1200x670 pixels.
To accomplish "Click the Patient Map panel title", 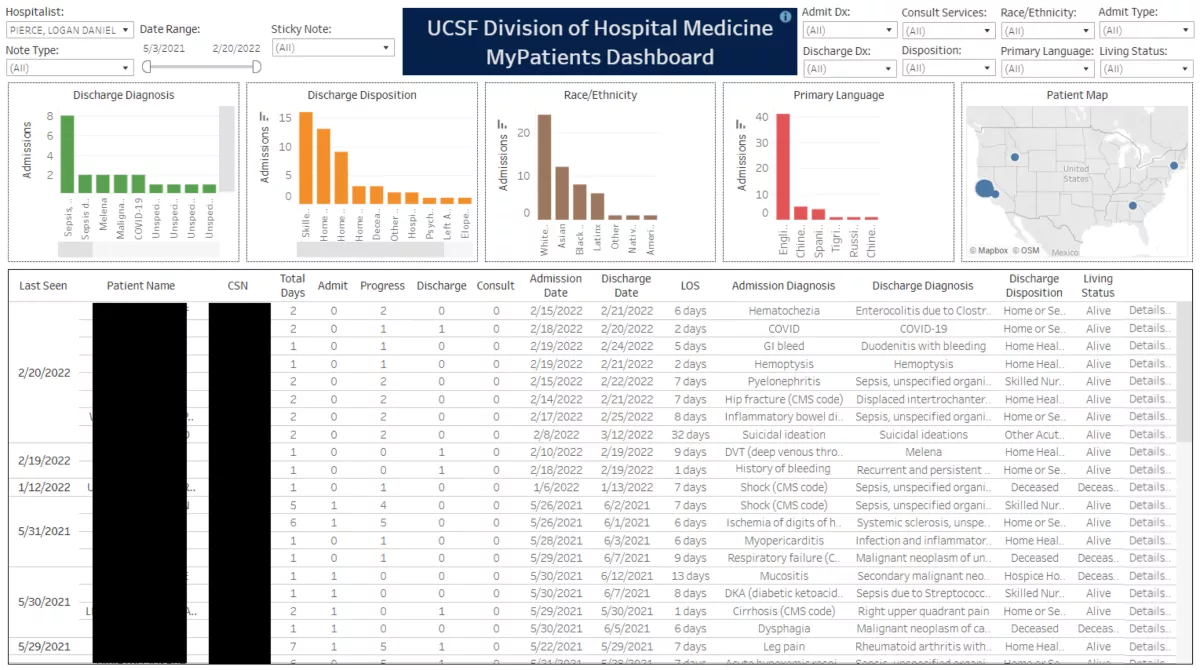I will tap(1077, 95).
